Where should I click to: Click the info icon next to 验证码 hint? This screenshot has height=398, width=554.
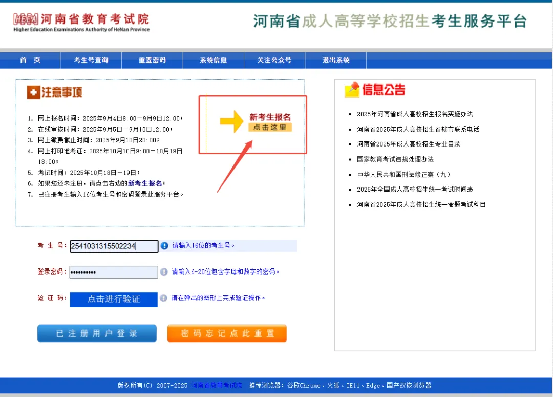[x=163, y=298]
